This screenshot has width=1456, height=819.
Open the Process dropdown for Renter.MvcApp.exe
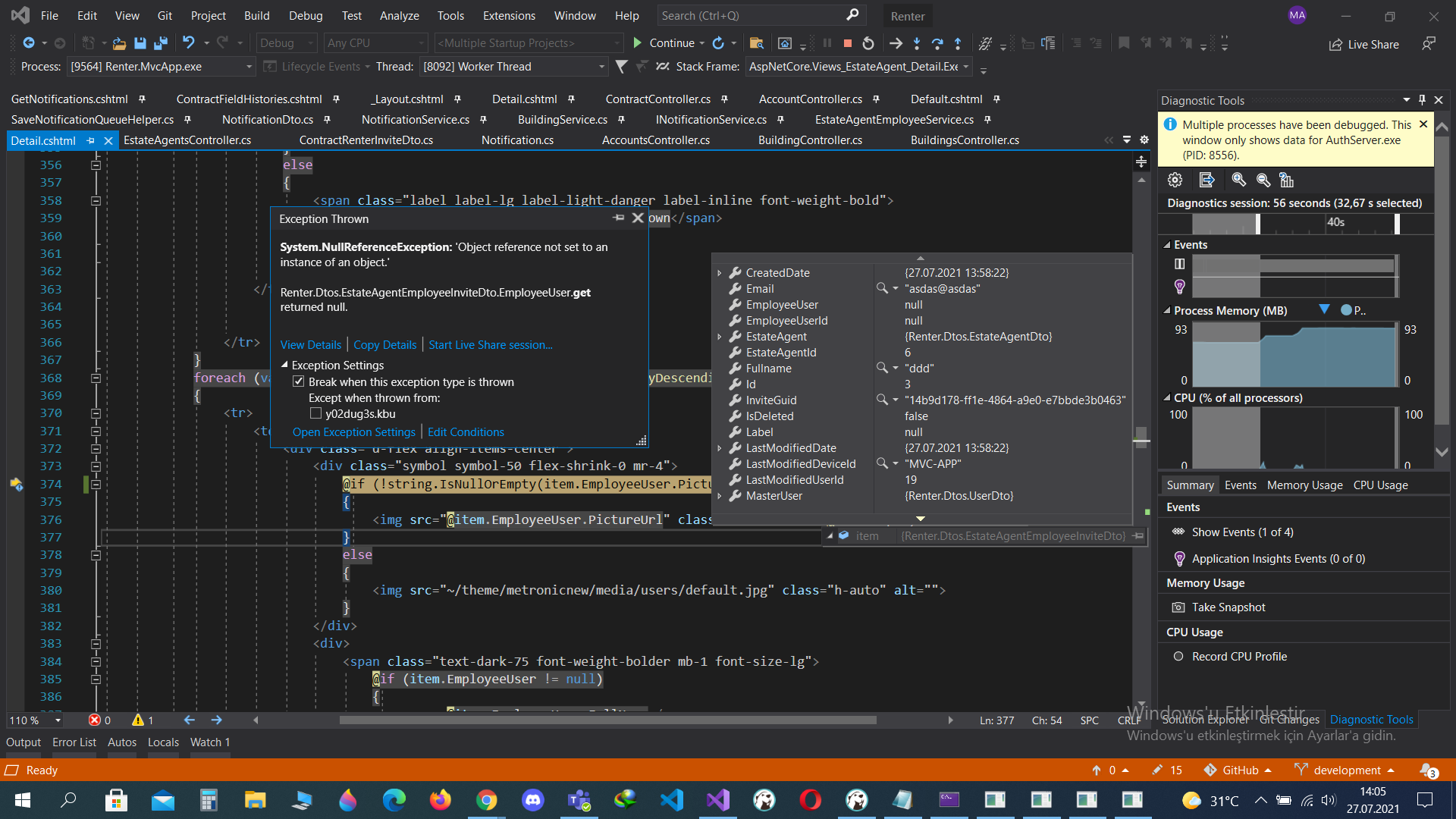(249, 67)
